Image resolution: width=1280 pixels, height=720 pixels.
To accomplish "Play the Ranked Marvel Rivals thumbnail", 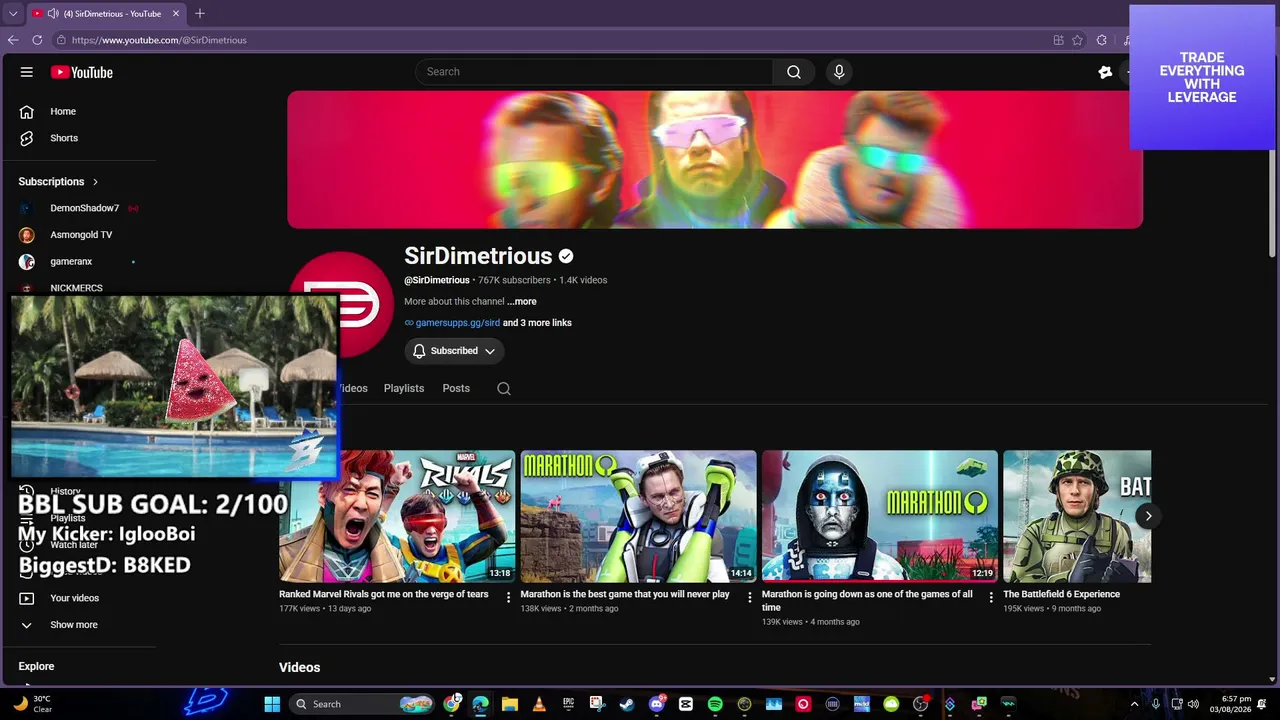I will click(x=397, y=516).
